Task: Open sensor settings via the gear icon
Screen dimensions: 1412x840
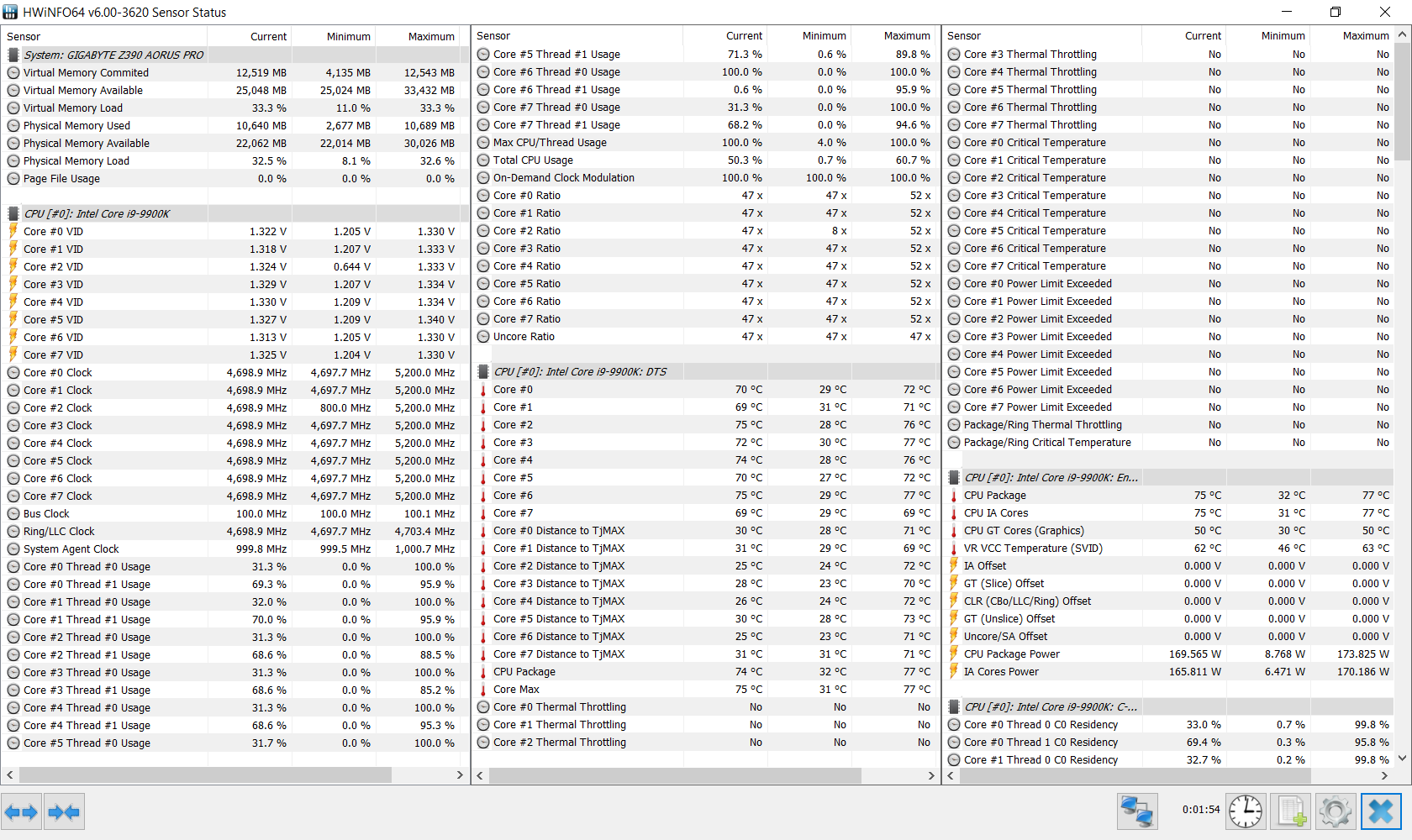Action: [1336, 812]
